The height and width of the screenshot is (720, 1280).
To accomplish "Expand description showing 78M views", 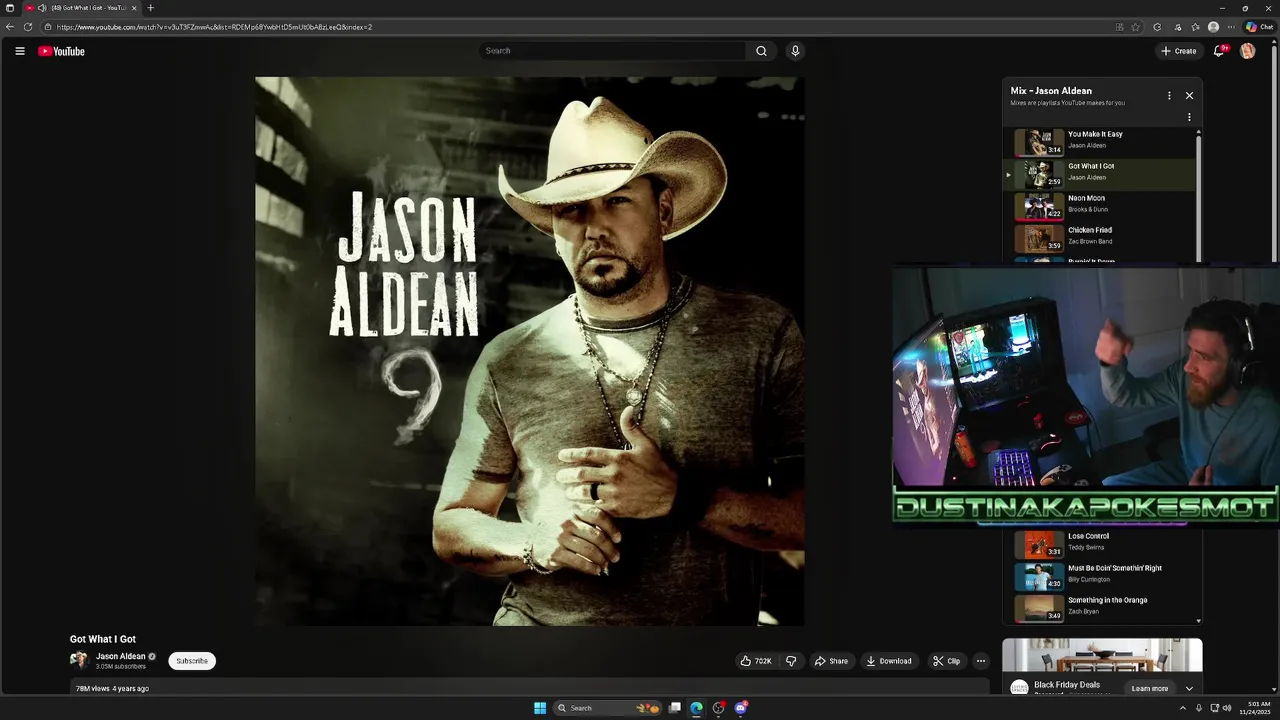I will [x=529, y=688].
